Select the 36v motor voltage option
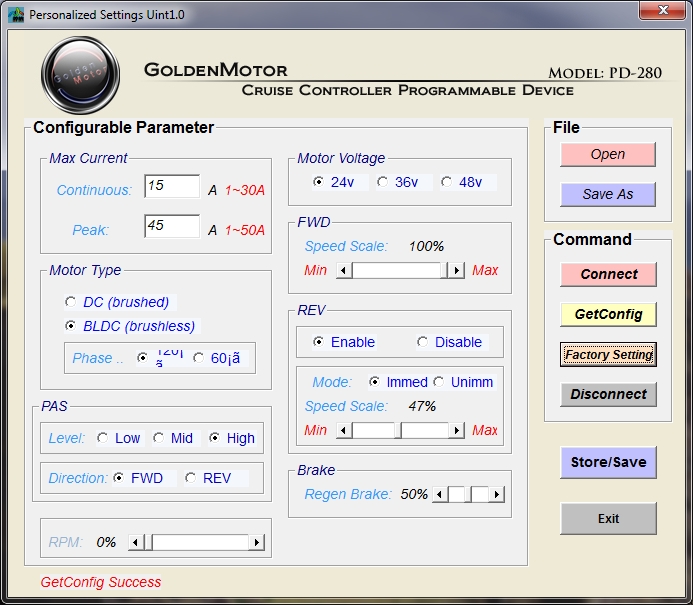Image resolution: width=693 pixels, height=605 pixels. pyautogui.click(x=383, y=182)
